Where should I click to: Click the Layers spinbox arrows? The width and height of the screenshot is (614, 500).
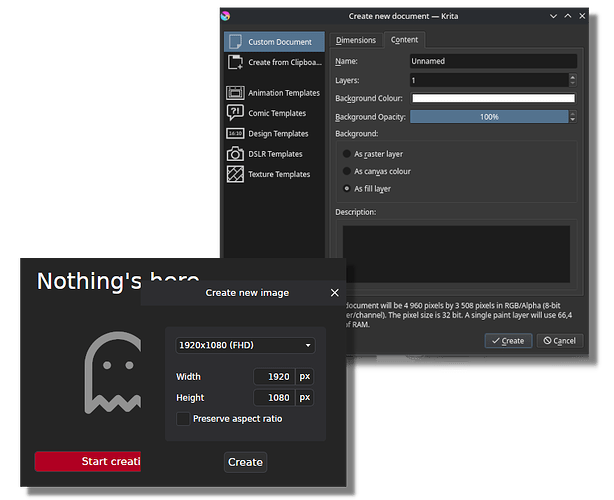point(572,80)
